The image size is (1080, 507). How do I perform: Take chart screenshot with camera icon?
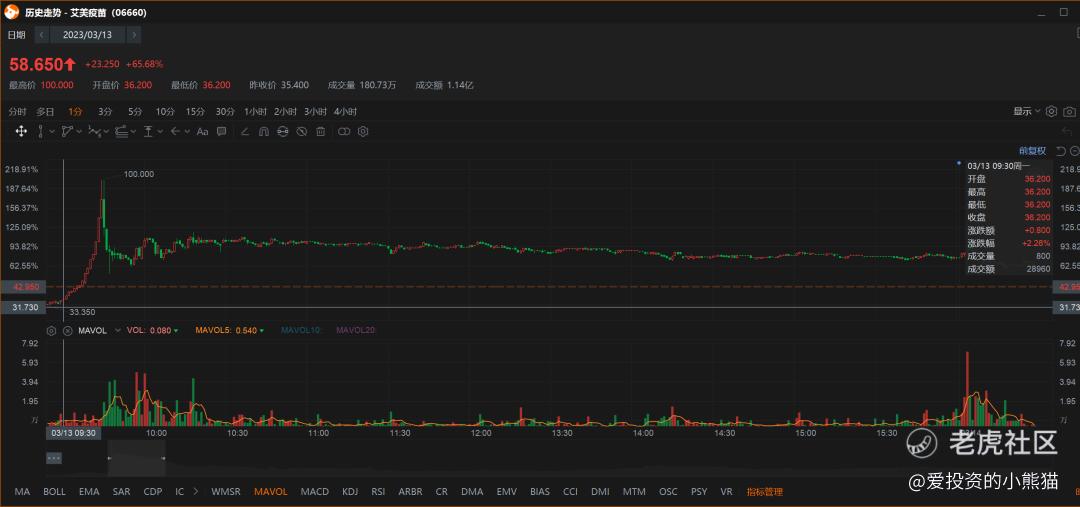coord(1069,112)
